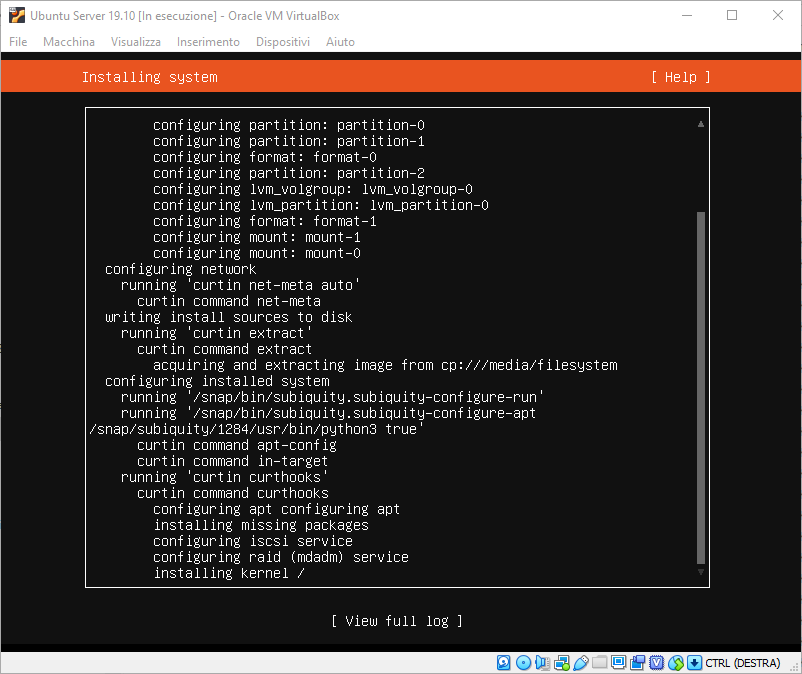Click the recording status icon

[637, 663]
